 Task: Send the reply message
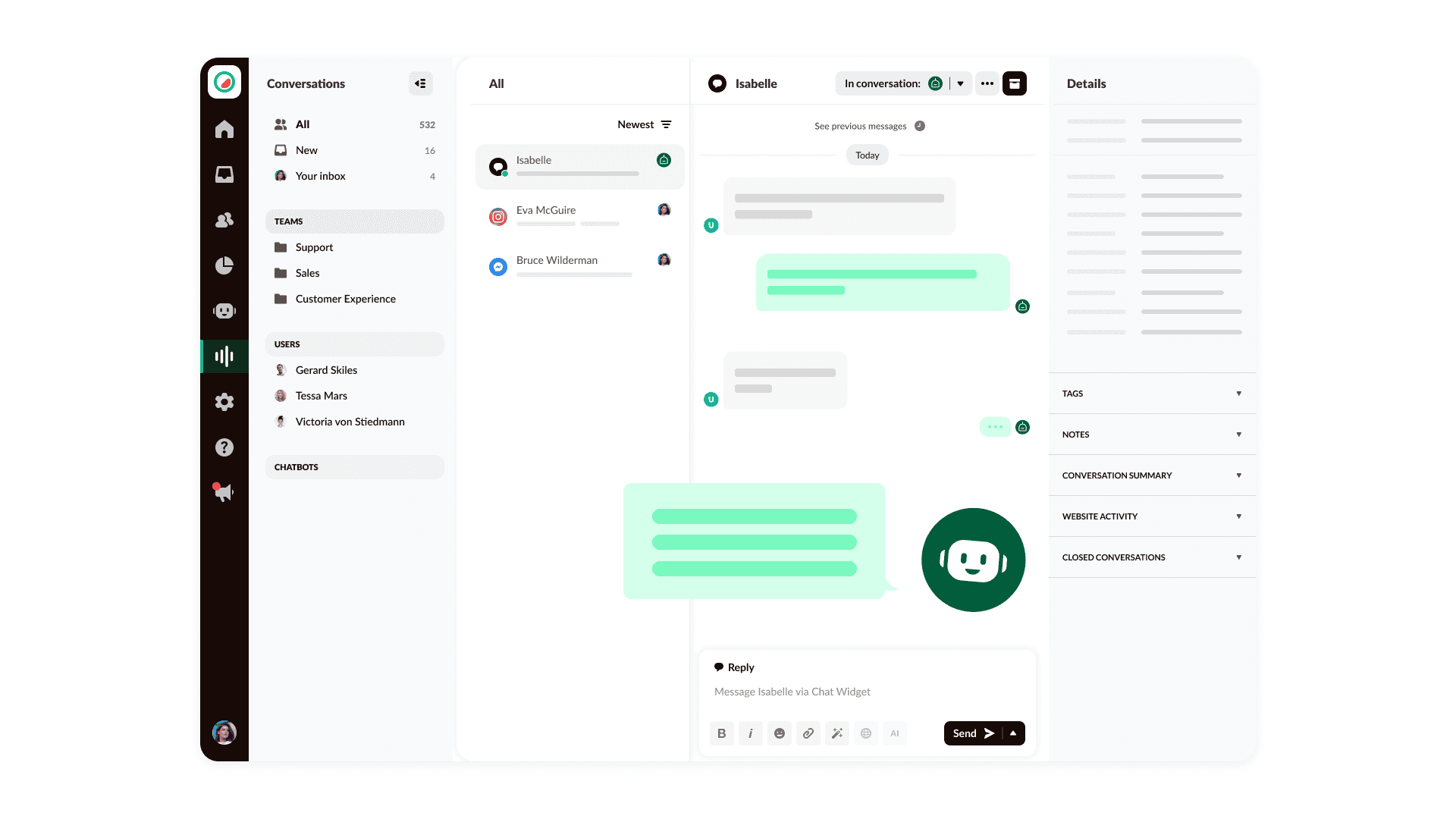[x=973, y=733]
